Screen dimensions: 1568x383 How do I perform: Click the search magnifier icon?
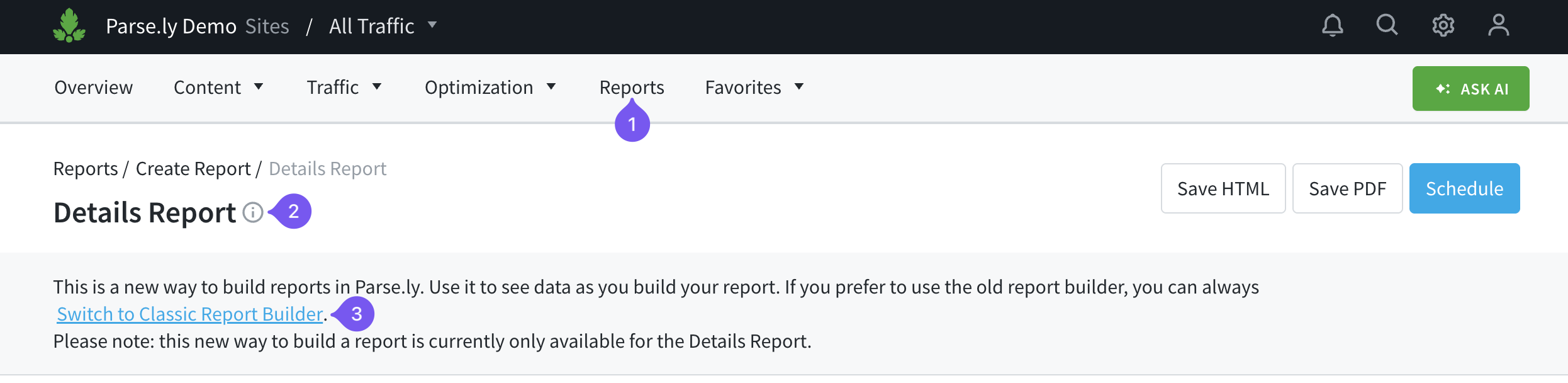point(1387,25)
